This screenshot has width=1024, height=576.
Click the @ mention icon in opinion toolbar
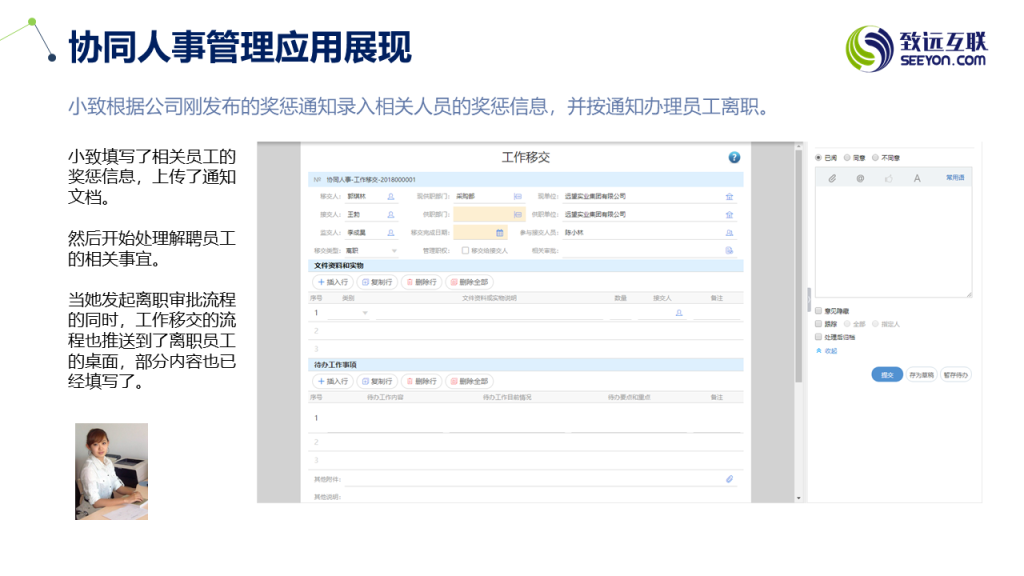coord(860,178)
